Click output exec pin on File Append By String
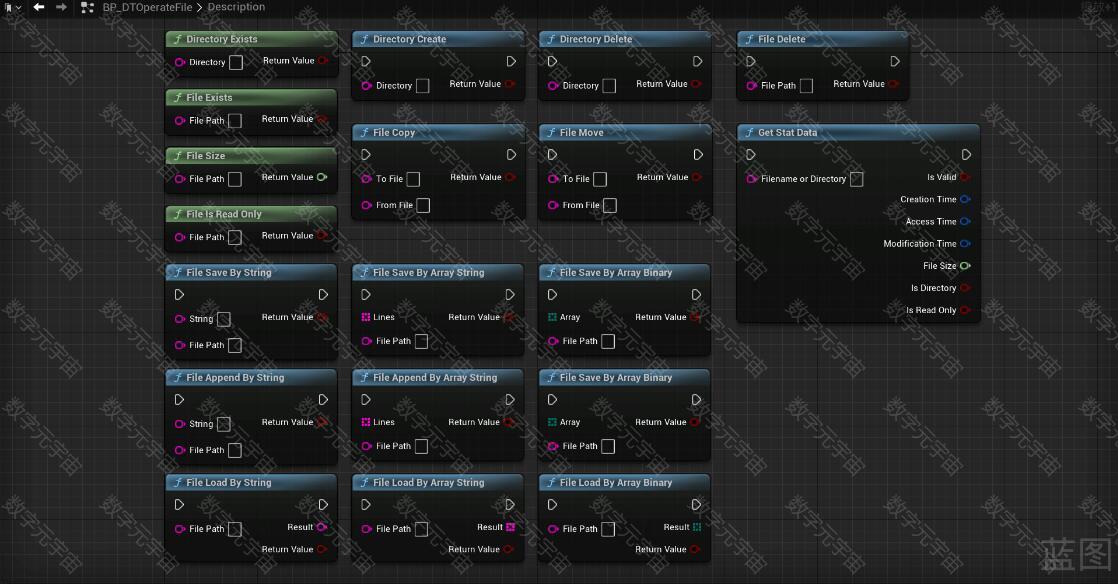The image size is (1118, 584). (323, 400)
